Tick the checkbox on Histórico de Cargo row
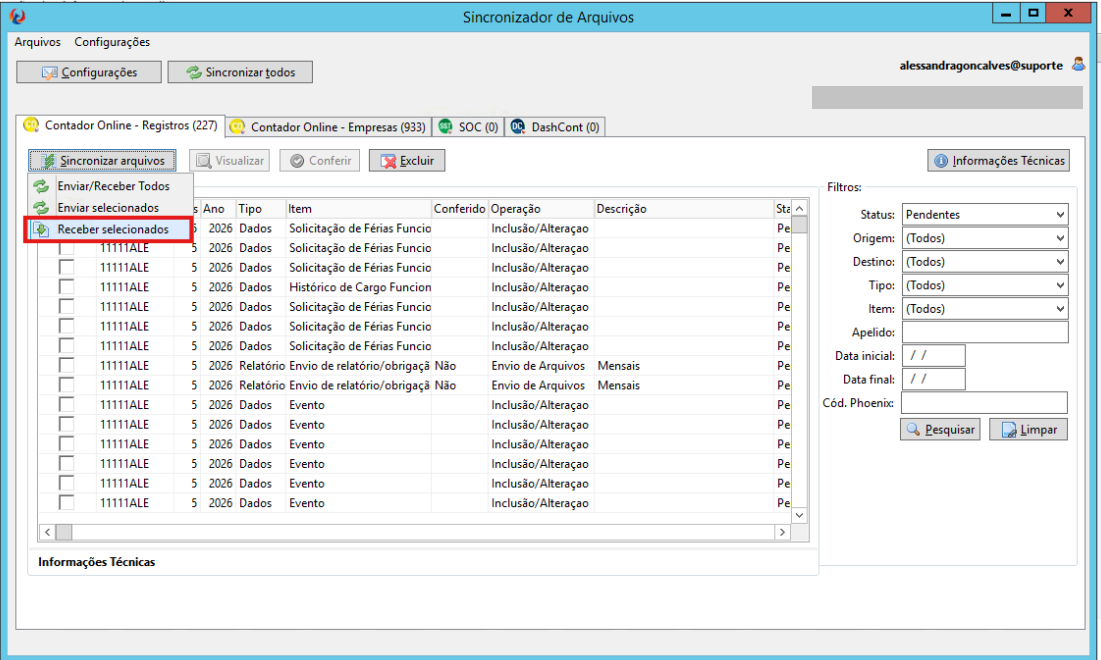The width and height of the screenshot is (1101, 660). point(66,287)
